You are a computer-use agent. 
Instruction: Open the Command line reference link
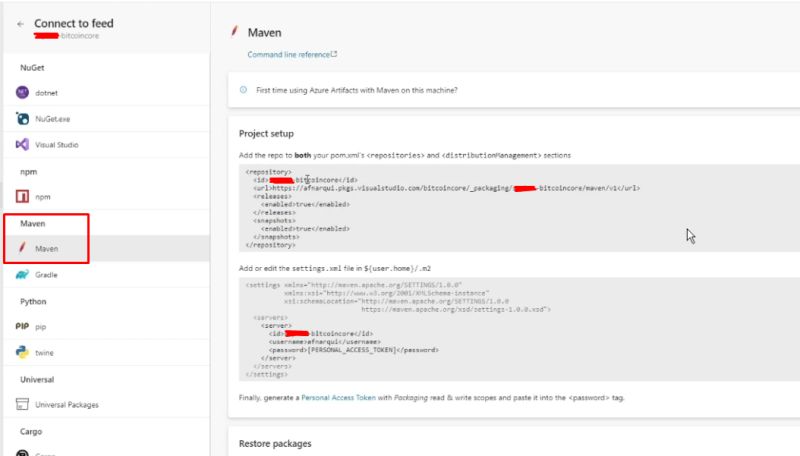click(292, 55)
